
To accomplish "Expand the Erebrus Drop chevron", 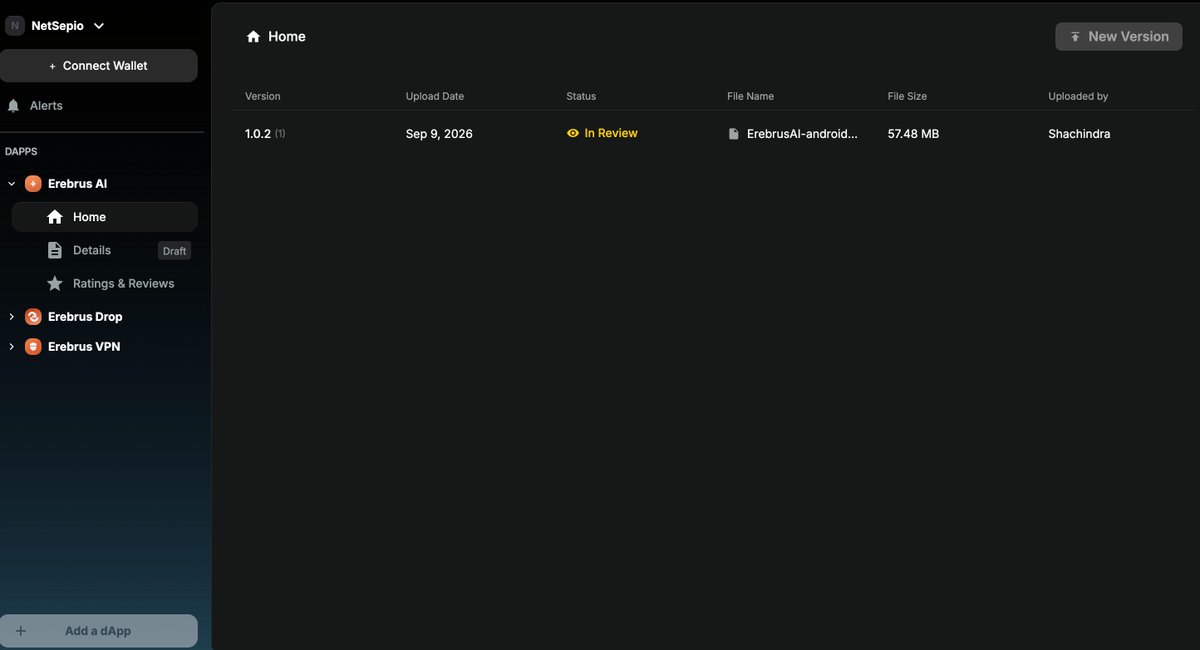I will (12, 317).
